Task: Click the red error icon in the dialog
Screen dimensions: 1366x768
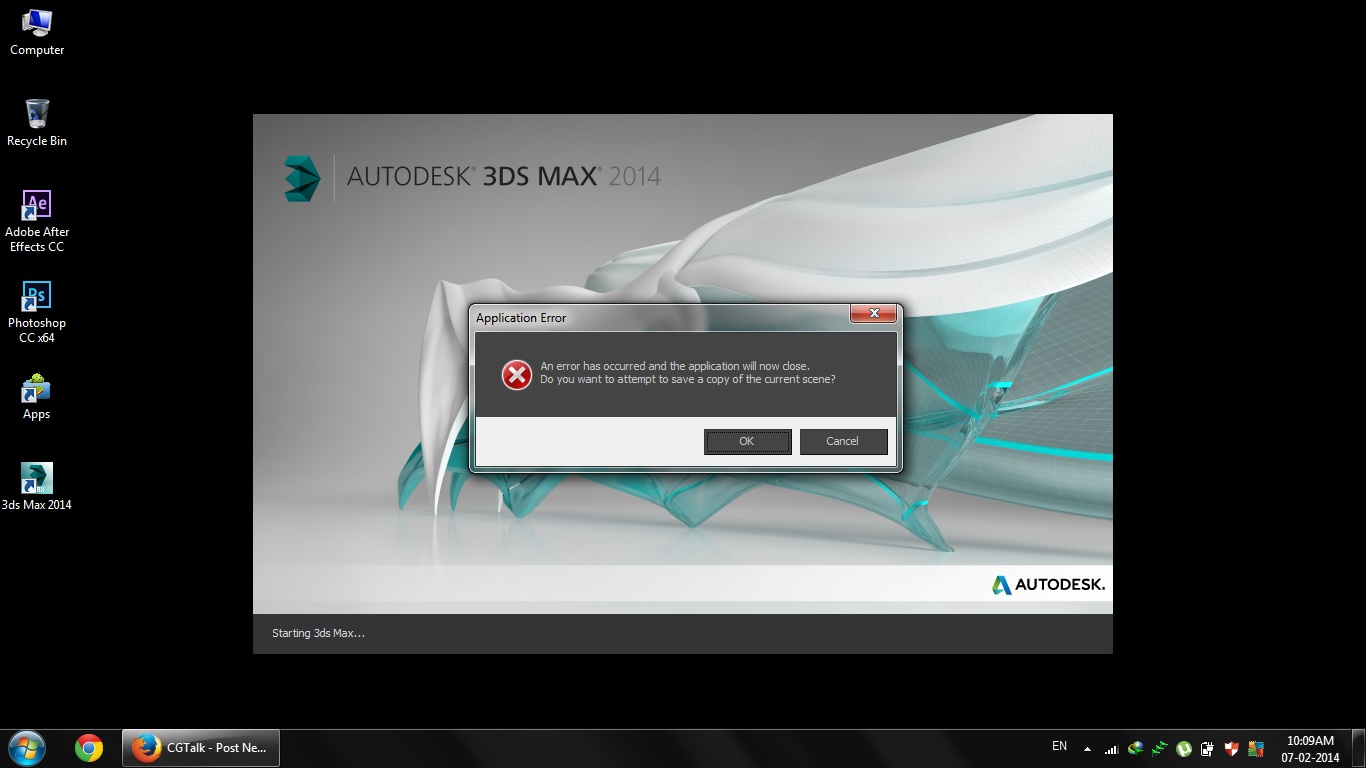Action: 516,374
